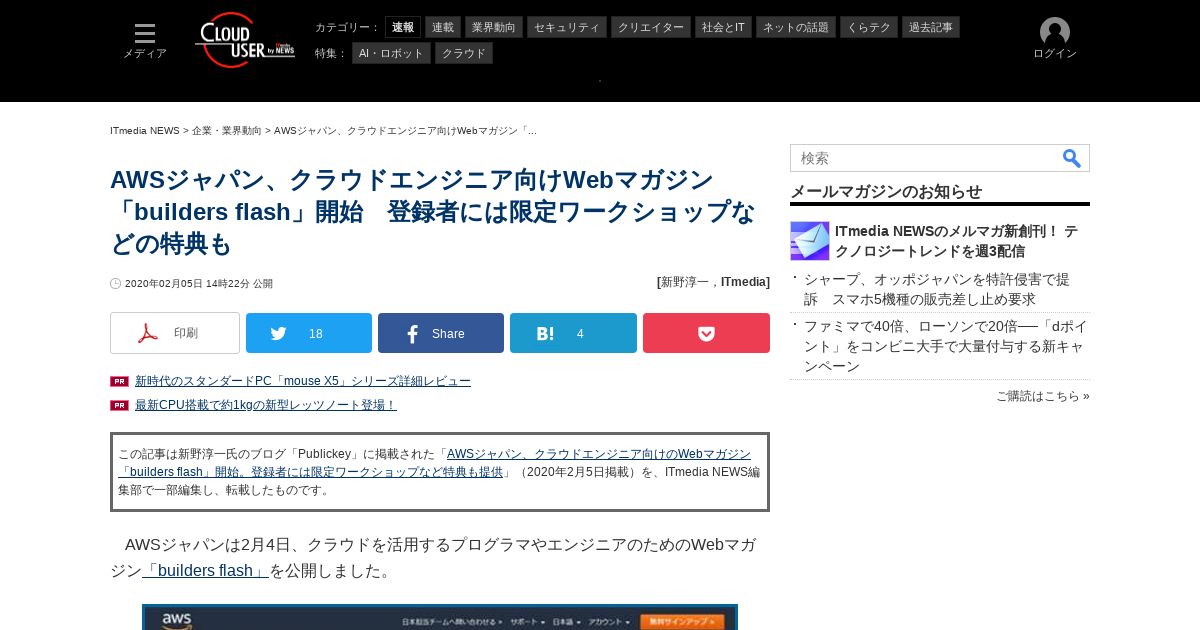Click the Cloud USER by NEWS logo
The height and width of the screenshot is (630, 1200).
(x=245, y=40)
